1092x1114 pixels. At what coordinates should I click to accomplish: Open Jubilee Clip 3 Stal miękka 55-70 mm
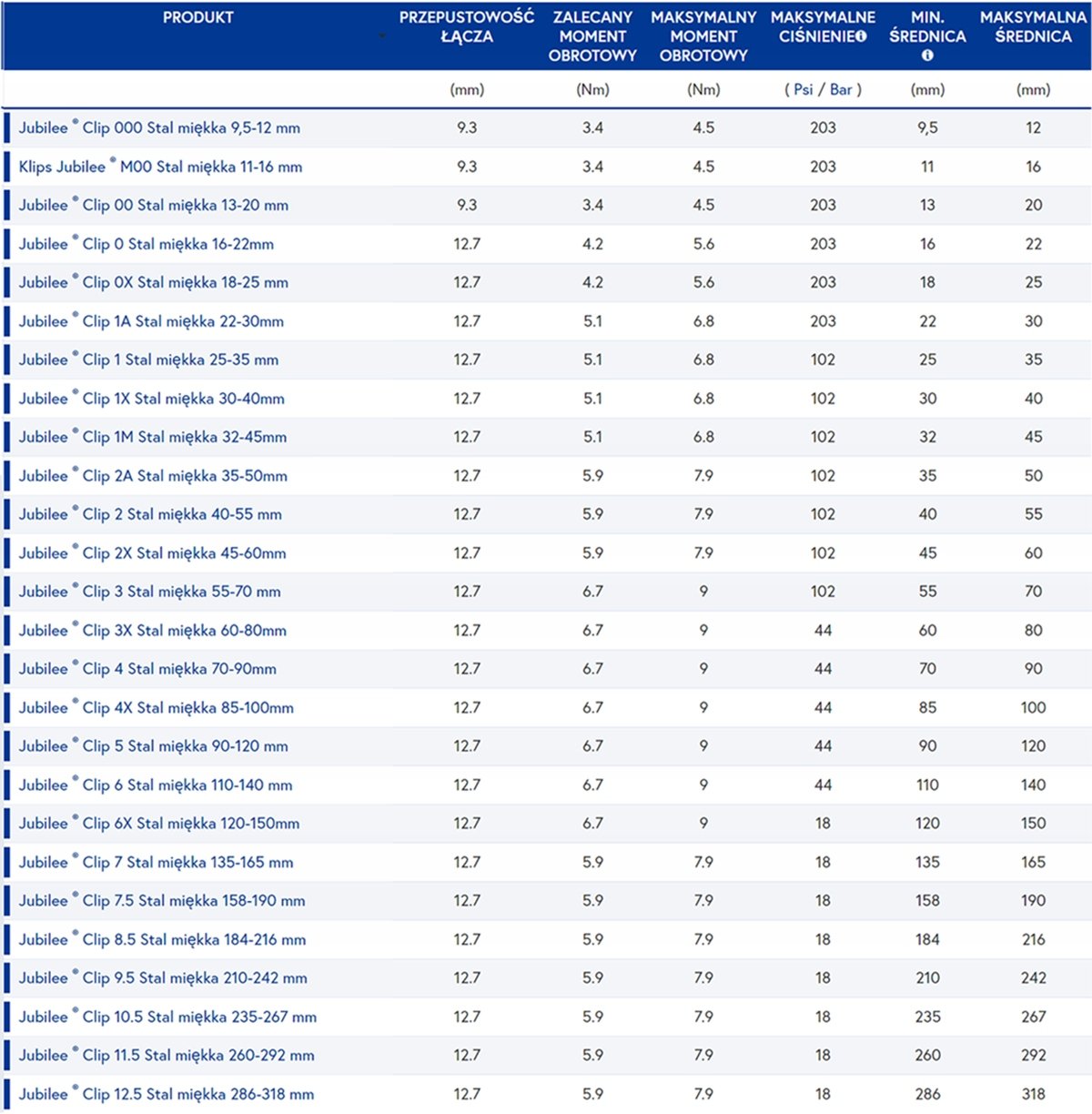[x=150, y=592]
